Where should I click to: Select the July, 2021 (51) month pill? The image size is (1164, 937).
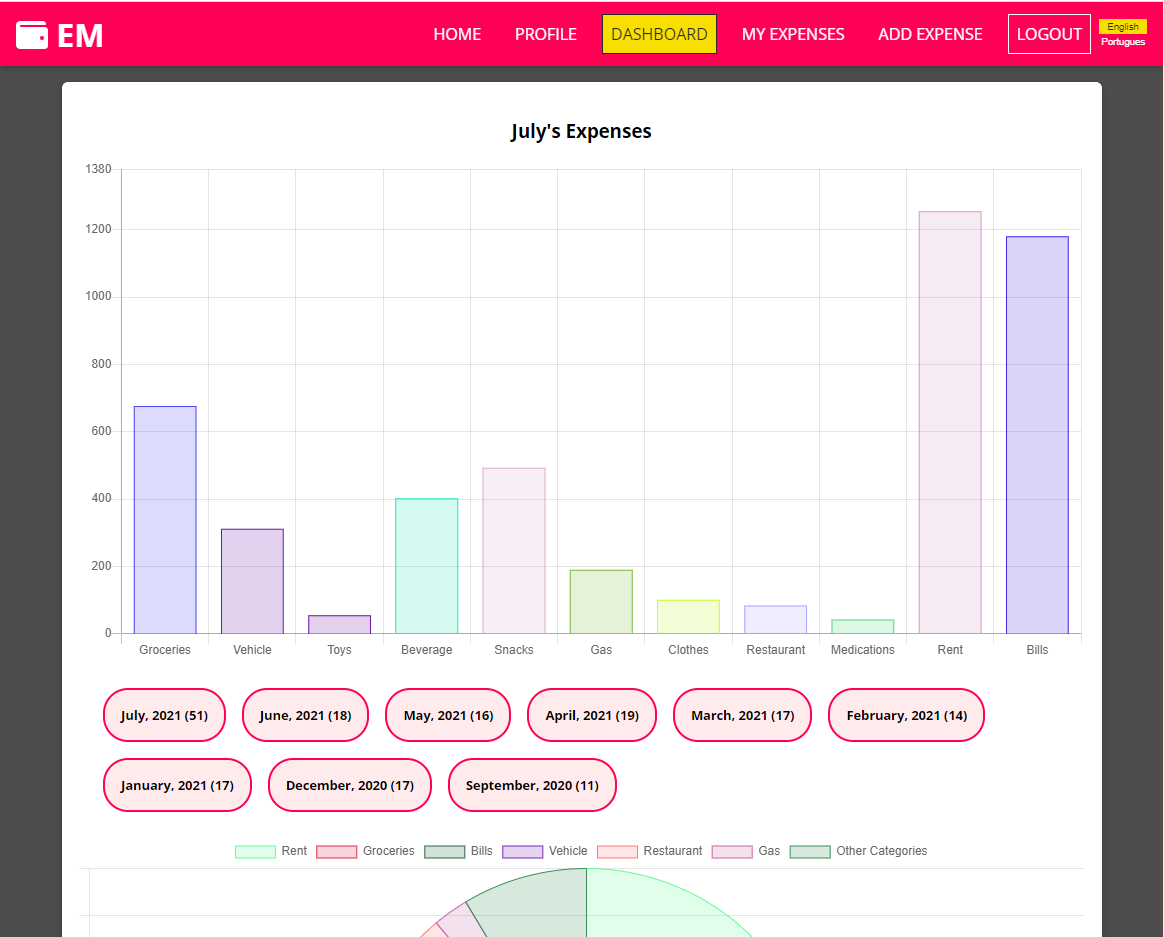pyautogui.click(x=164, y=715)
